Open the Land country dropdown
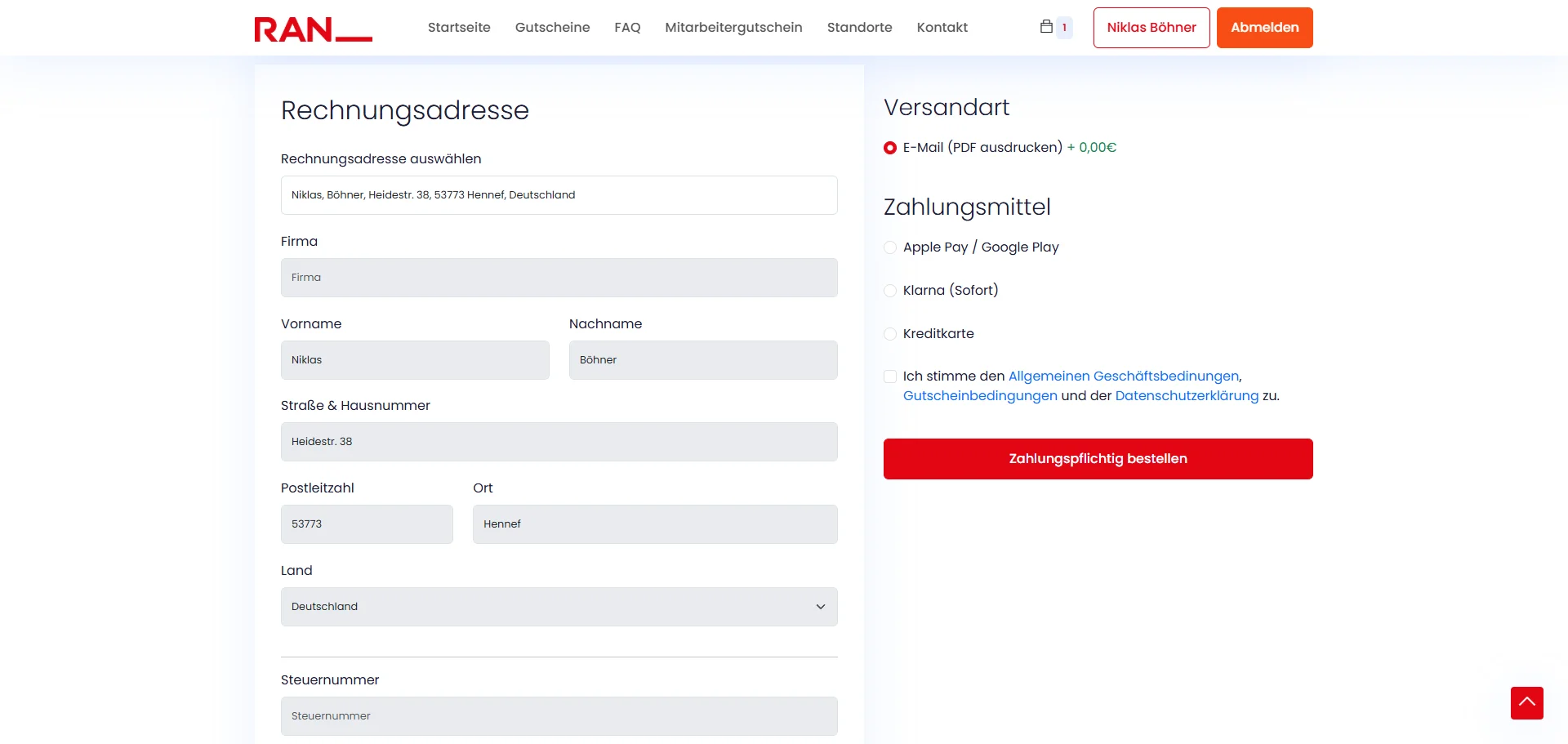 [x=559, y=607]
